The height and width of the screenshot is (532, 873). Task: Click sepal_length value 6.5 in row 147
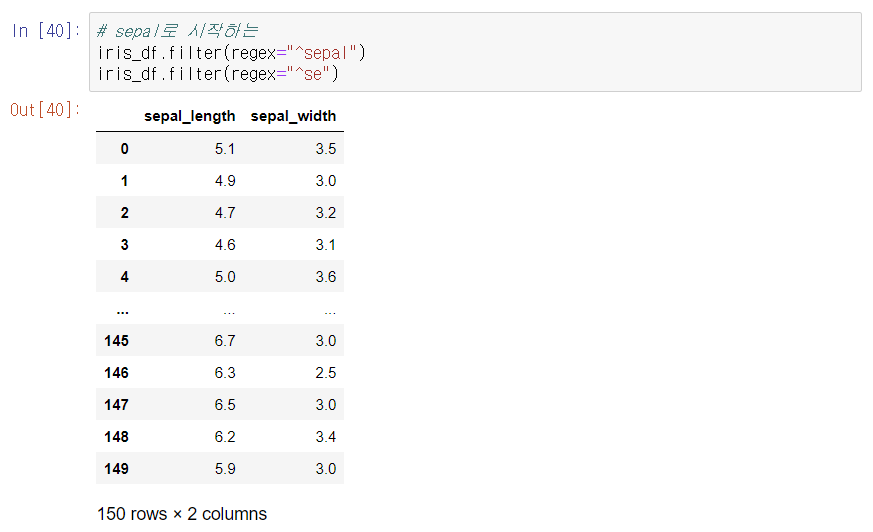click(x=225, y=405)
